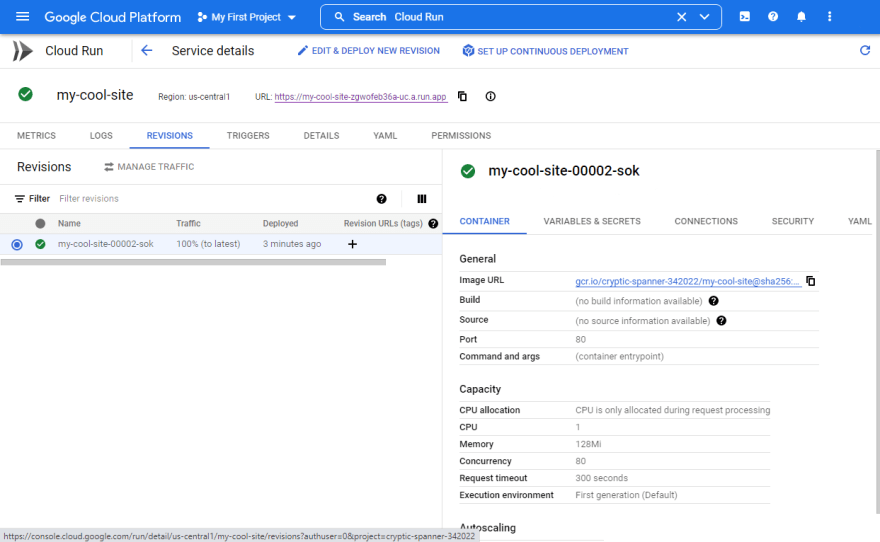
Task: Open the hamburger navigation menu
Action: 22,17
